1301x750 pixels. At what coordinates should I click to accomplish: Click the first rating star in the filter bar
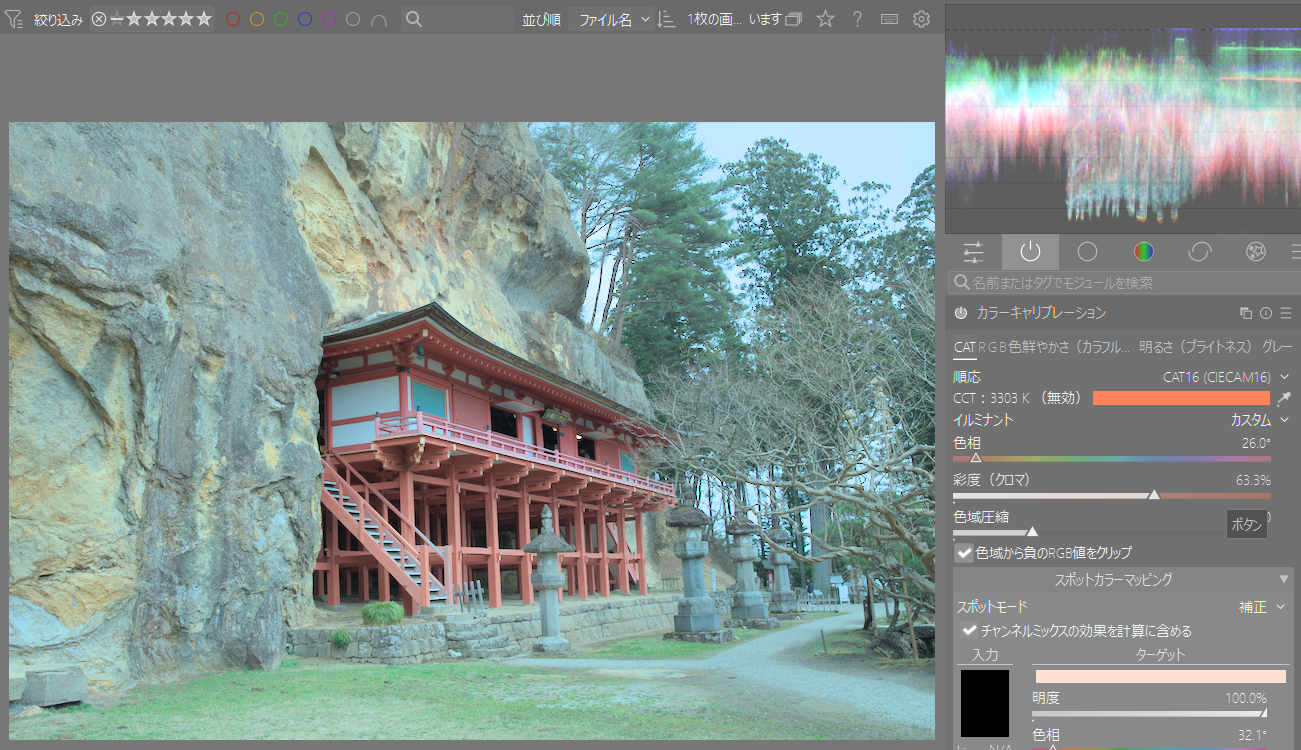[x=134, y=19]
